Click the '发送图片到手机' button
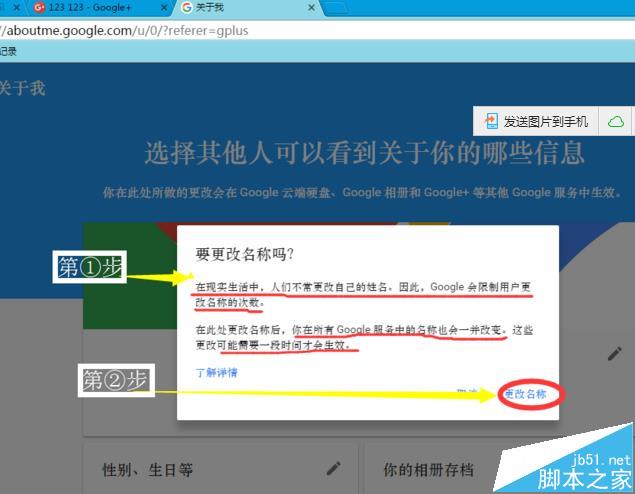The width and height of the screenshot is (635, 494). 536,121
